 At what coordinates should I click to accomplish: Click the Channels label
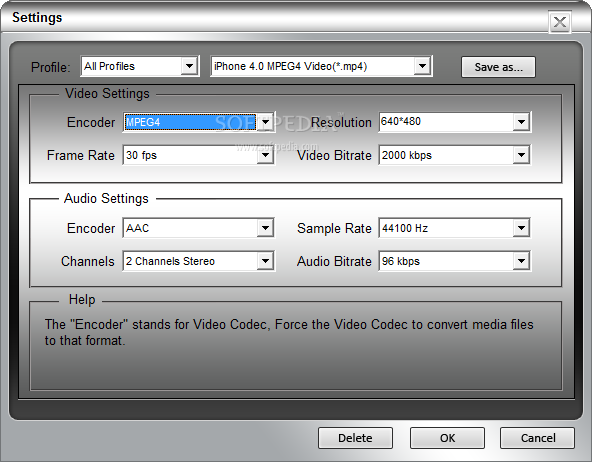coord(88,261)
